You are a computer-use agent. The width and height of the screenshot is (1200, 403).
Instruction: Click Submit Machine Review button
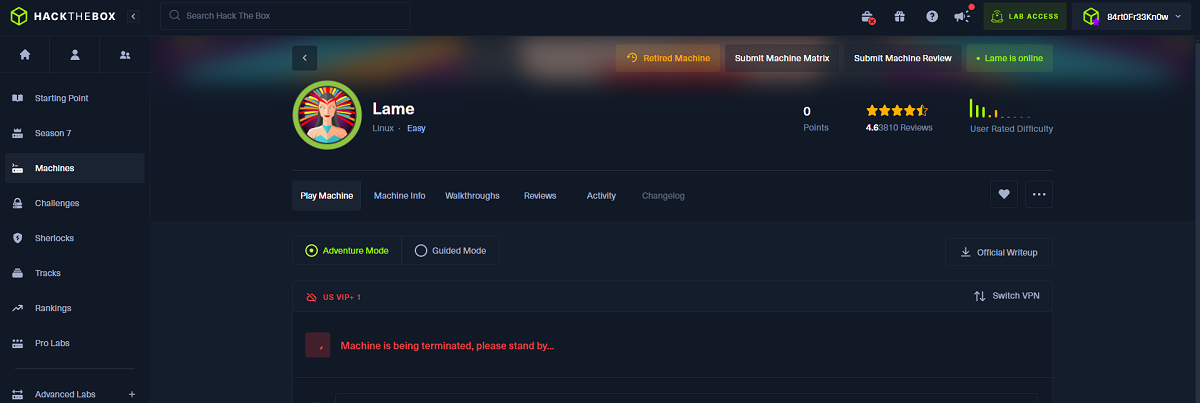[903, 58]
